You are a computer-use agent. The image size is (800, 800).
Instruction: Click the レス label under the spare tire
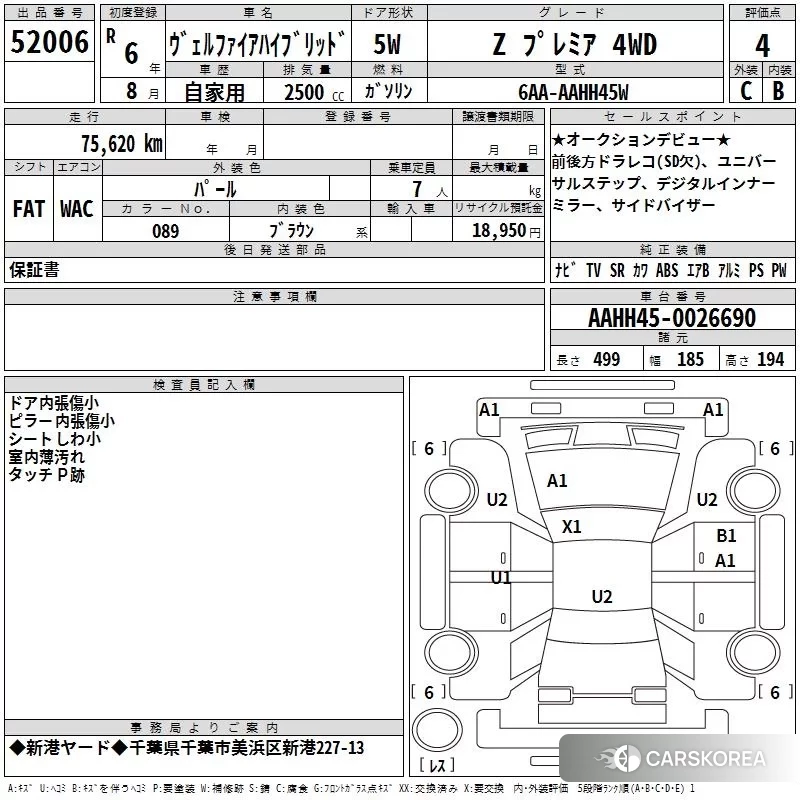[437, 764]
